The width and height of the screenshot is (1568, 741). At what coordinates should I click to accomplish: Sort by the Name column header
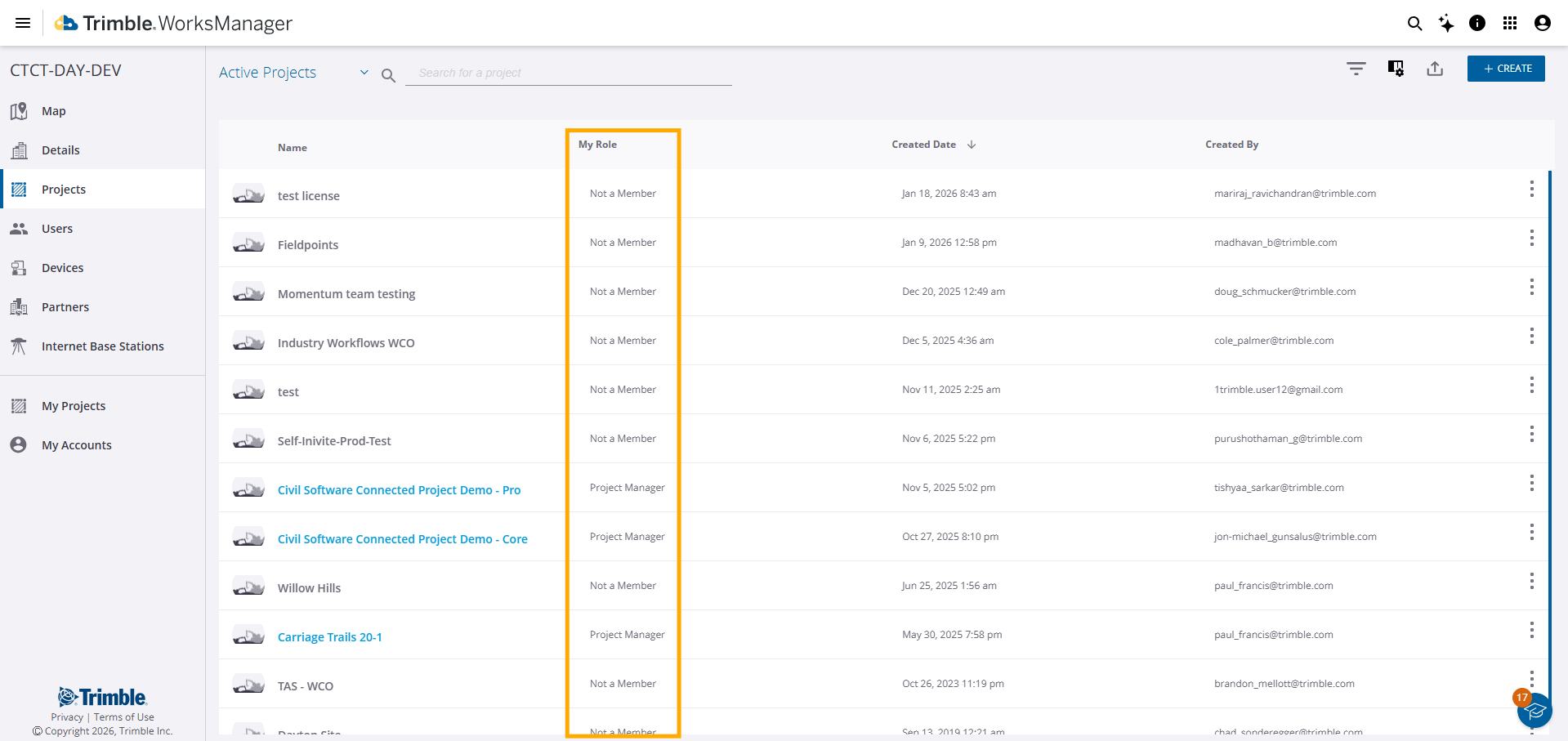(293, 148)
